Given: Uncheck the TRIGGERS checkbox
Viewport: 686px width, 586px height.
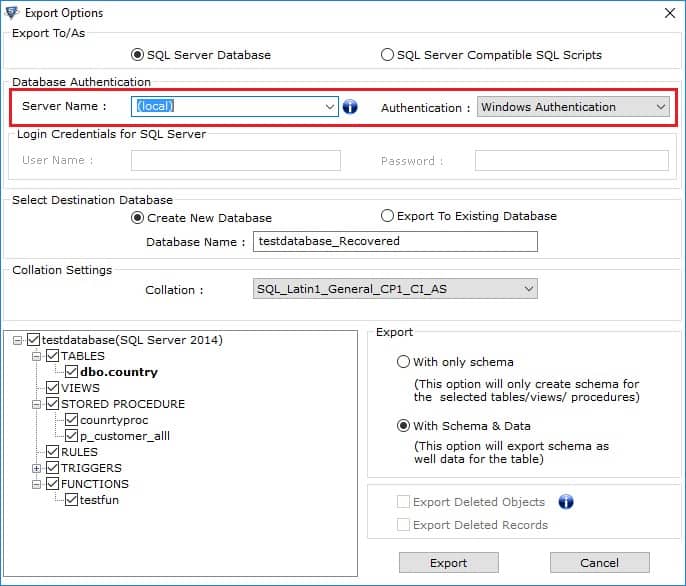Looking at the screenshot, I should click(52, 467).
